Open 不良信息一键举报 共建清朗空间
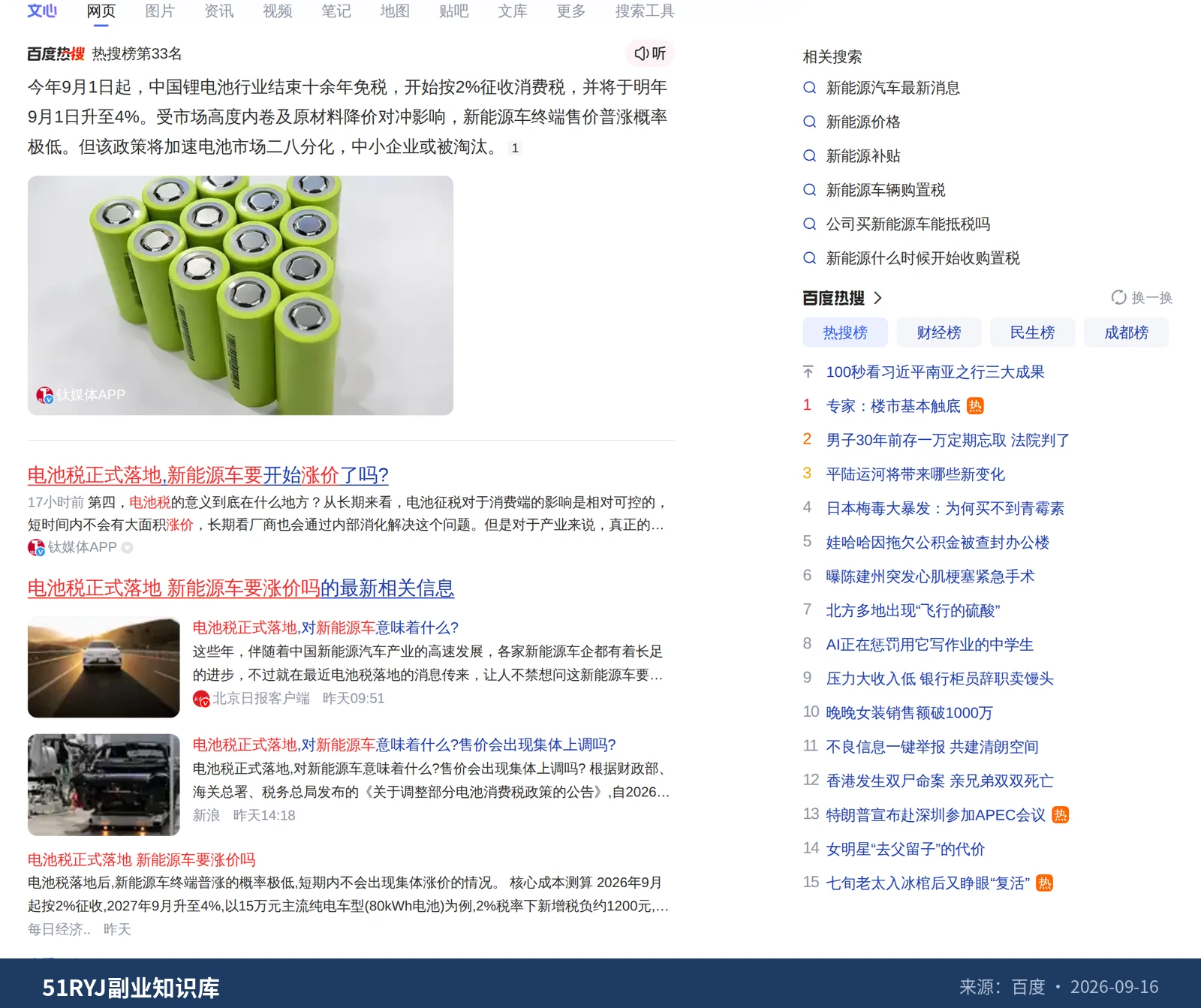The image size is (1201, 1008). (932, 748)
